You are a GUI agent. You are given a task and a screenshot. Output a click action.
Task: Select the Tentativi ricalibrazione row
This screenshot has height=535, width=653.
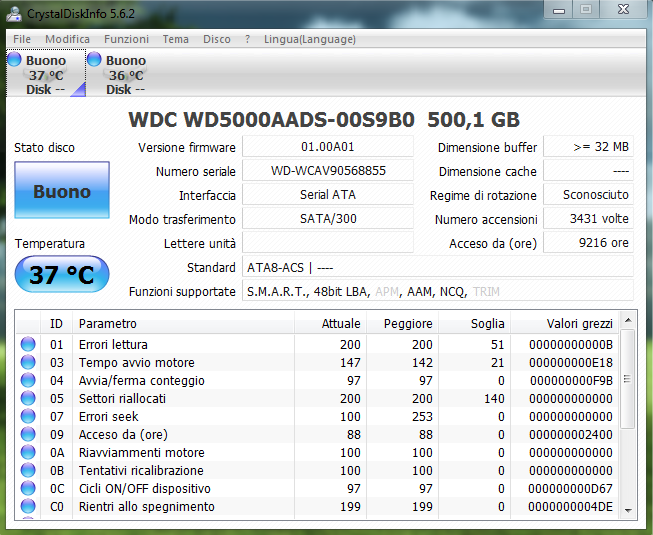click(317, 470)
